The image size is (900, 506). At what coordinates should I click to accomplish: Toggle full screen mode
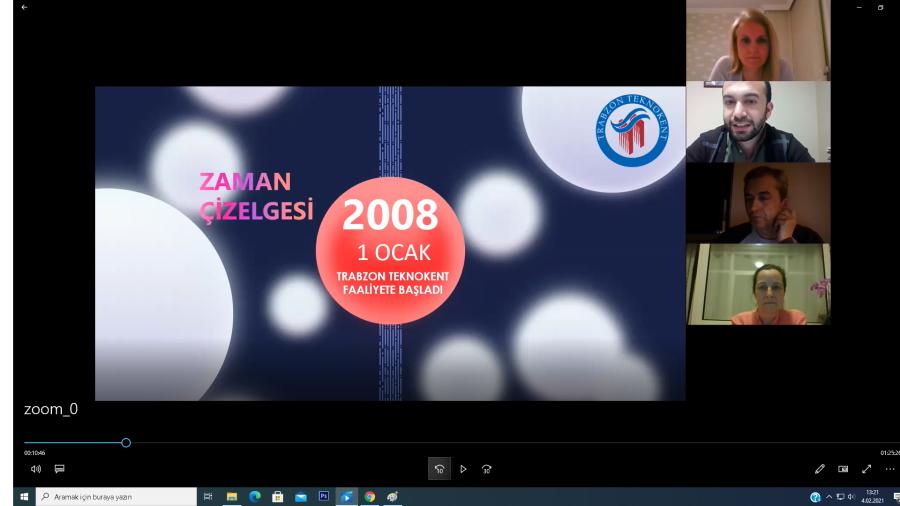click(866, 468)
